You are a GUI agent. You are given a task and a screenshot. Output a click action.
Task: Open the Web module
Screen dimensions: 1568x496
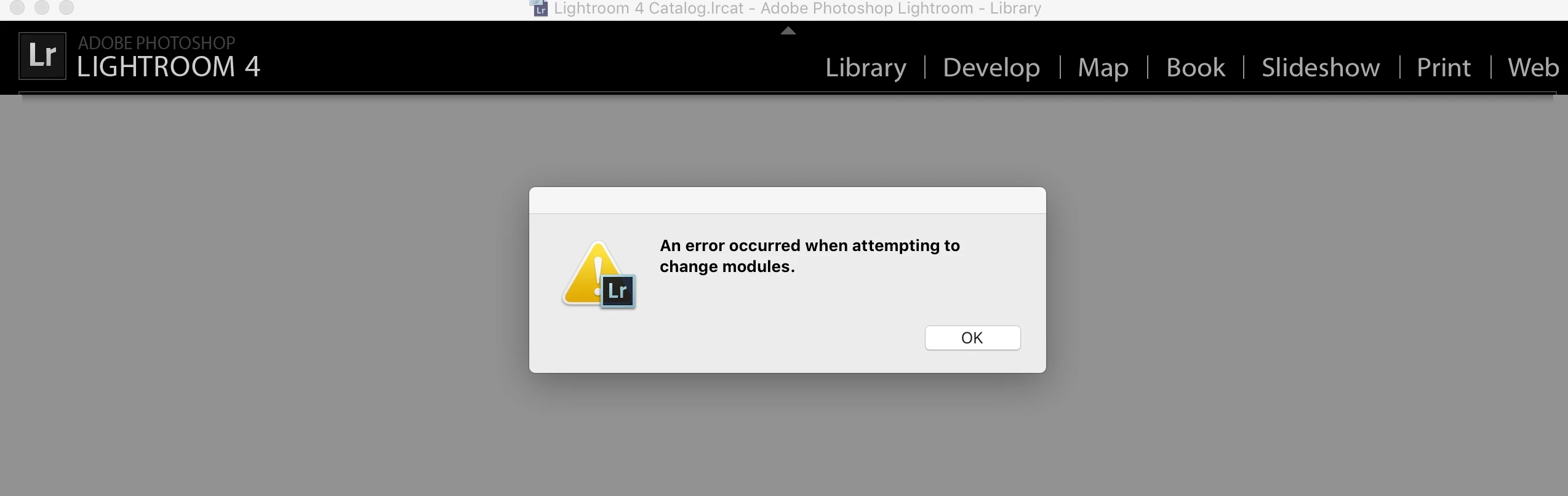click(x=1533, y=67)
